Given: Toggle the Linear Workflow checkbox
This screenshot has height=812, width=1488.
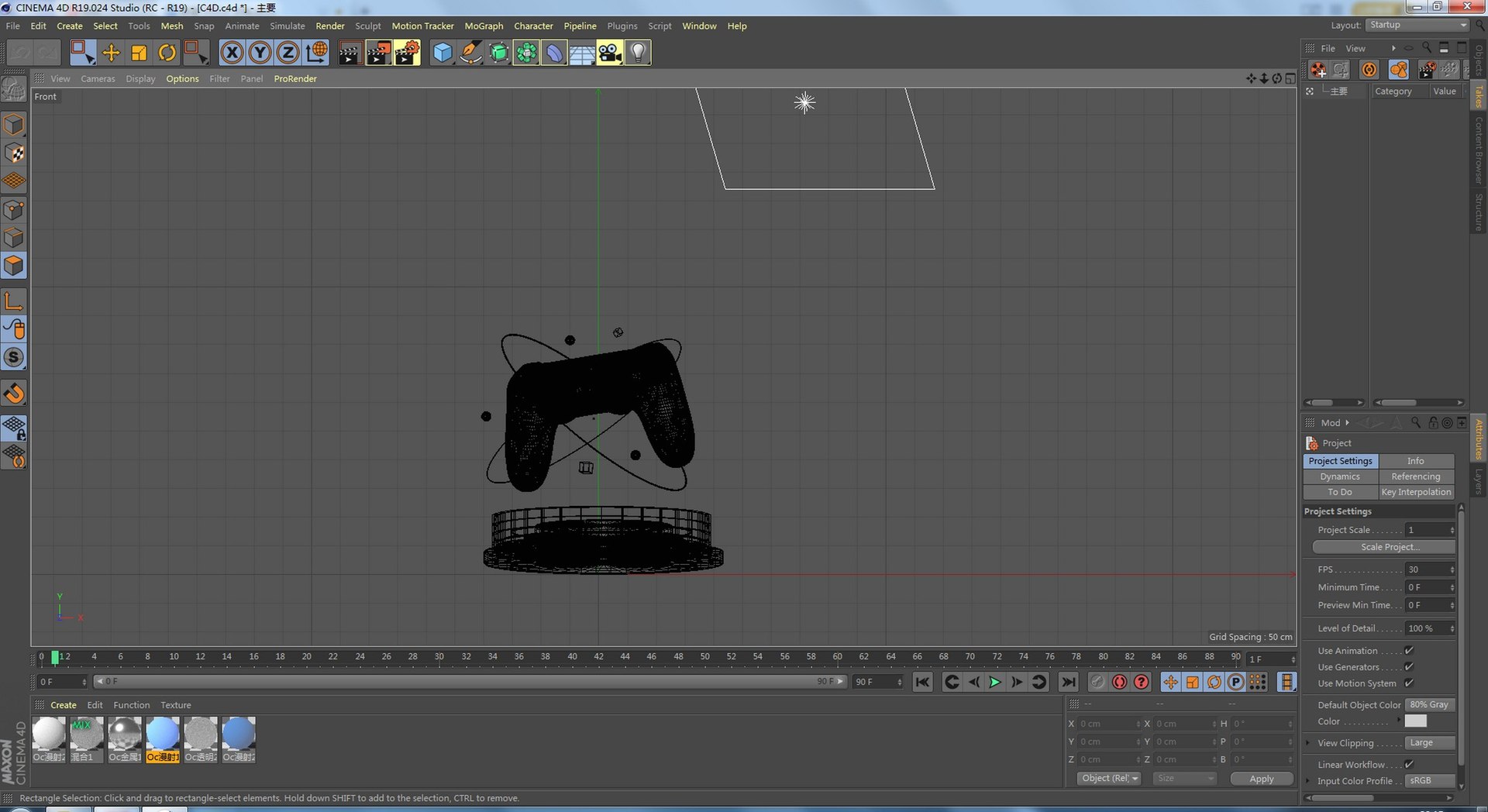Looking at the screenshot, I should [1409, 765].
